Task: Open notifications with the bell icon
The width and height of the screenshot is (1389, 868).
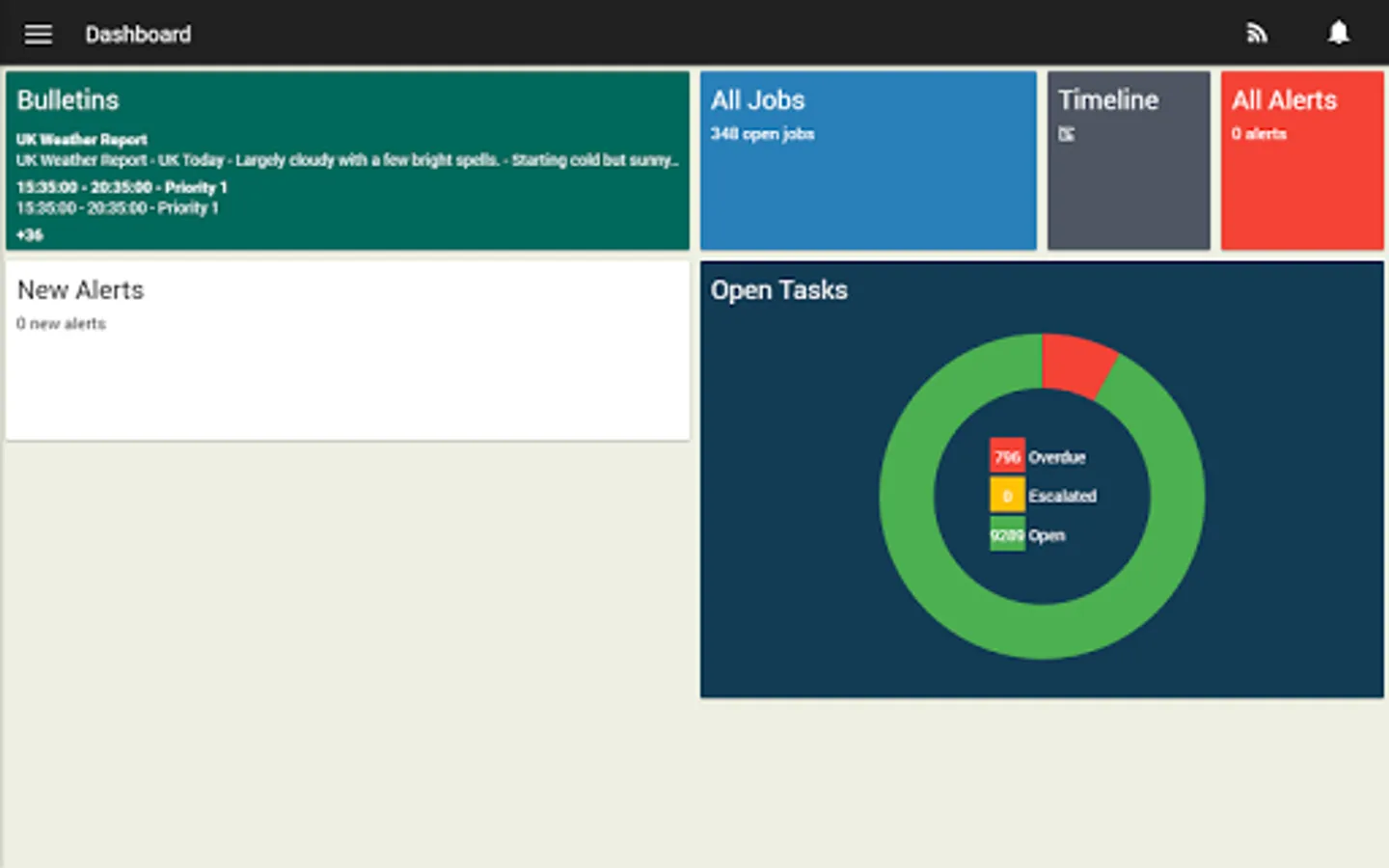Action: (1339, 34)
